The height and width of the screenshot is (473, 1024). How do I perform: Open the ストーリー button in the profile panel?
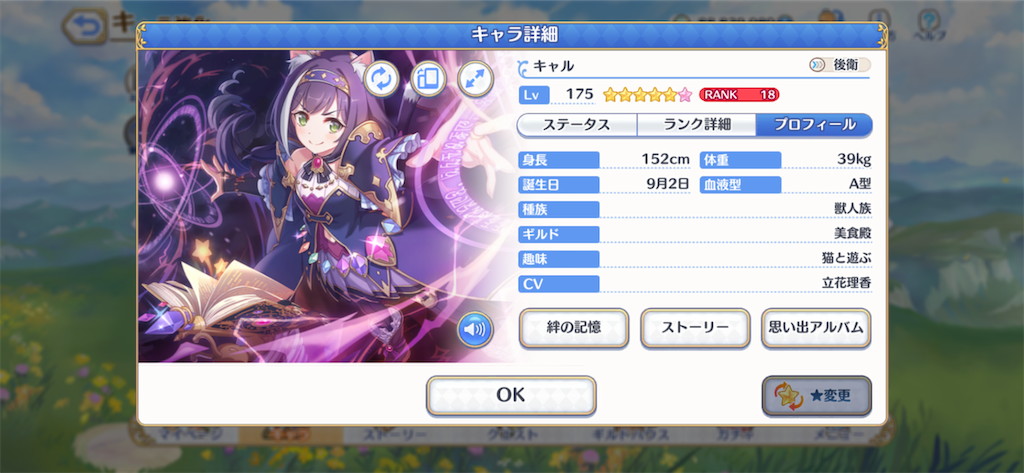(695, 327)
